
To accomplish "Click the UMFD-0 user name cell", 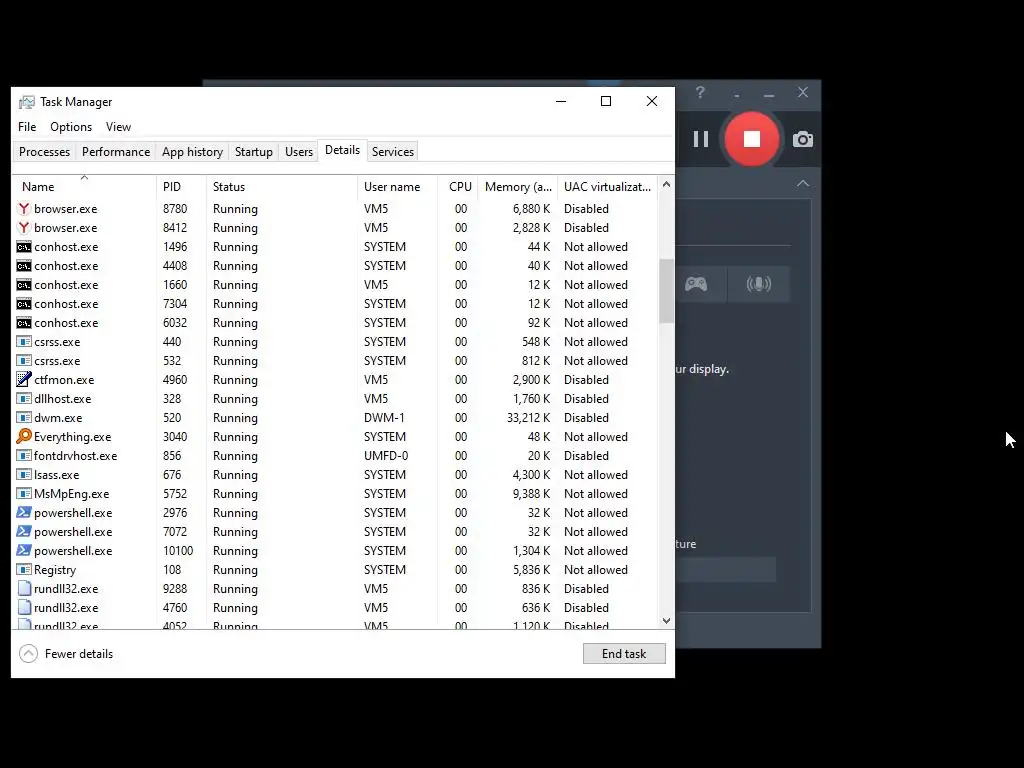I will tap(386, 456).
